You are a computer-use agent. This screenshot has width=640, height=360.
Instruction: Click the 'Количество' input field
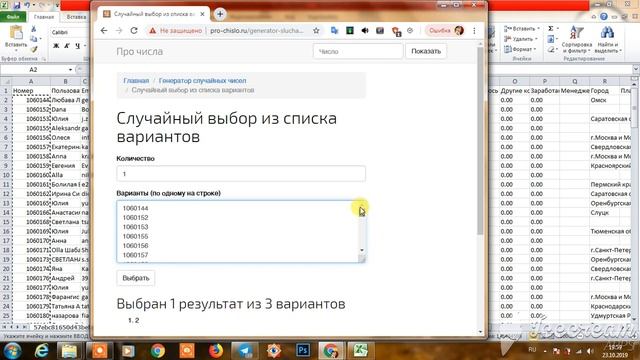coord(241,174)
